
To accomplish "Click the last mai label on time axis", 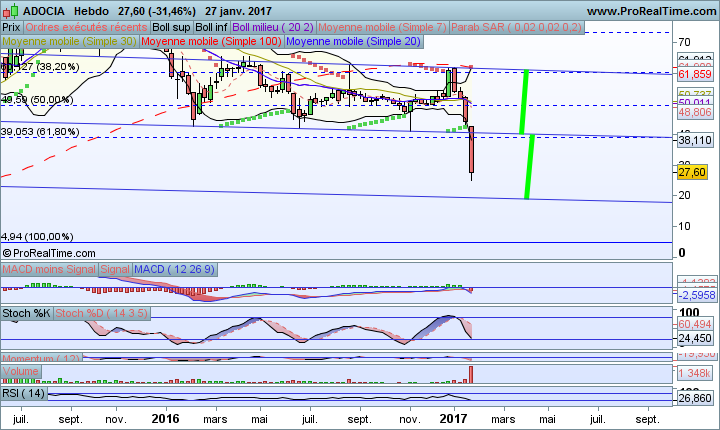I will [x=547, y=419].
